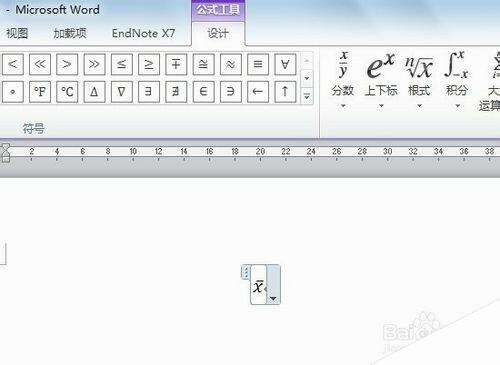This screenshot has width=500, height=365.
Task: Open the 上下标 script gallery
Action: (381, 80)
